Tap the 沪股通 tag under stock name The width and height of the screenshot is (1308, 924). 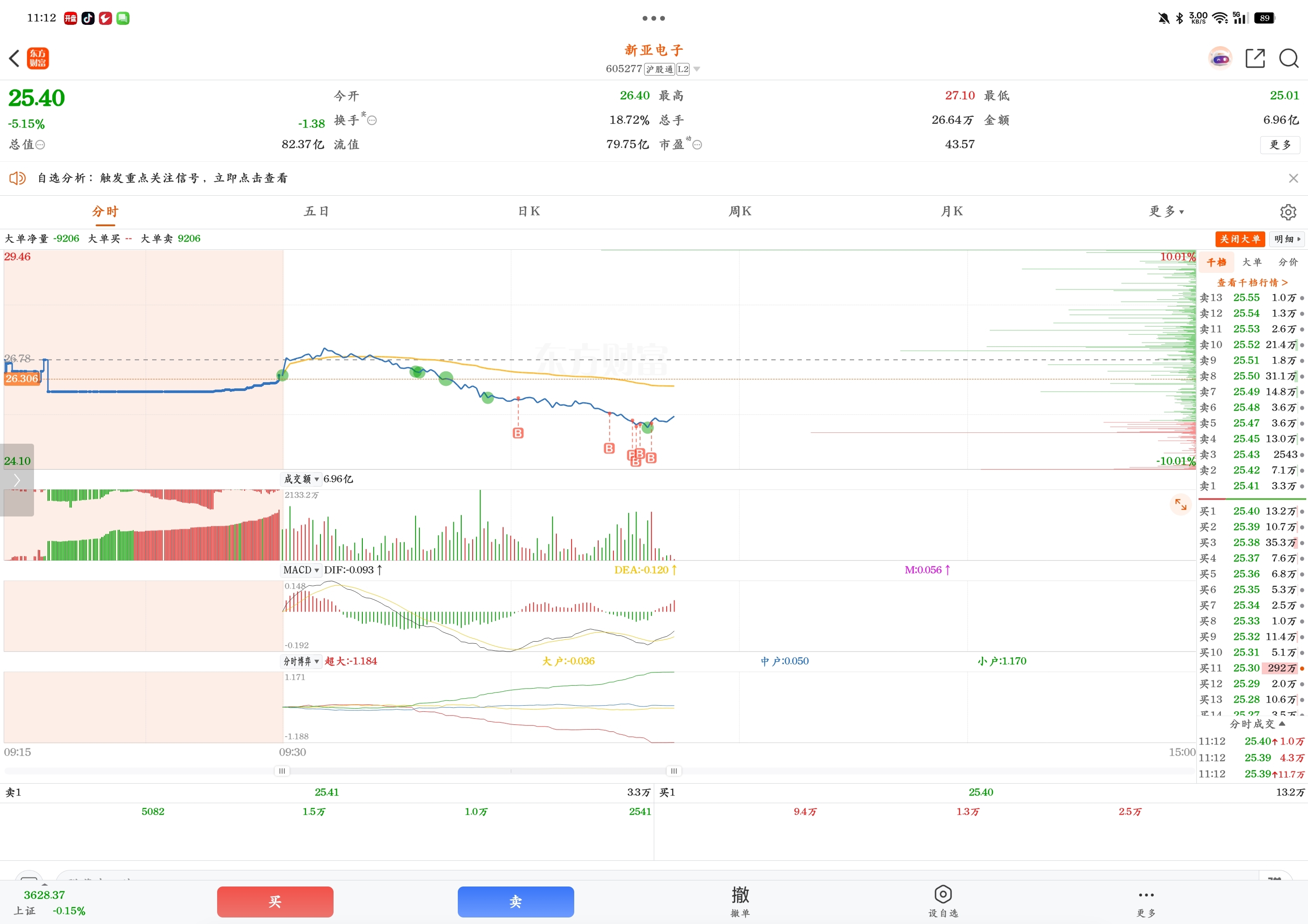click(659, 69)
